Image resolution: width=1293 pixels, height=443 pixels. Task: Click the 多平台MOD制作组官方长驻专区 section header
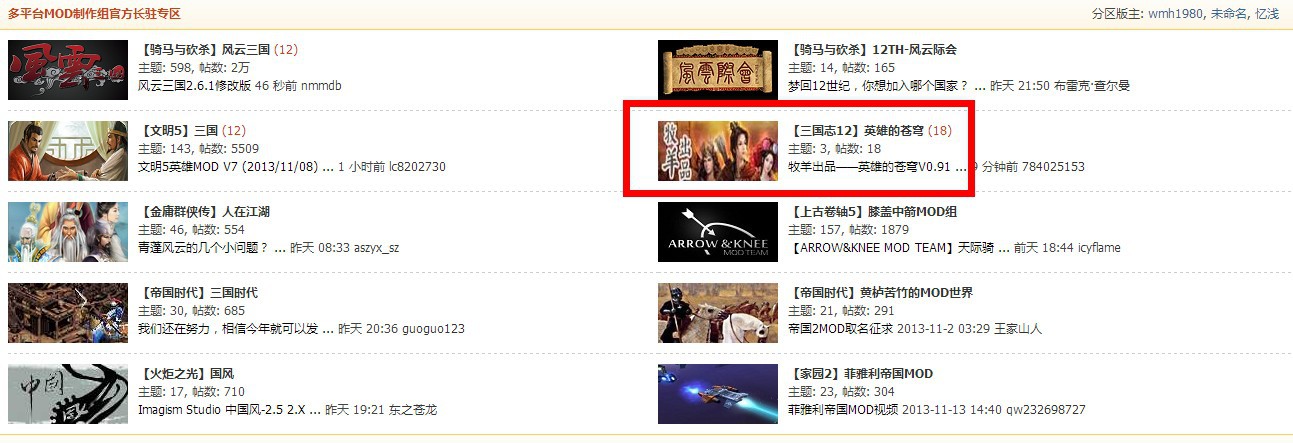[x=94, y=14]
